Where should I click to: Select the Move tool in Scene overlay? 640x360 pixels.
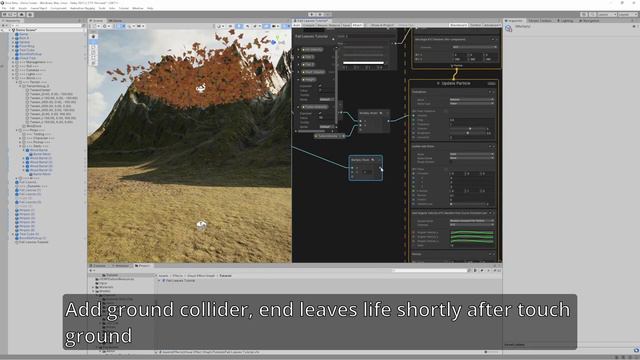pos(93,42)
